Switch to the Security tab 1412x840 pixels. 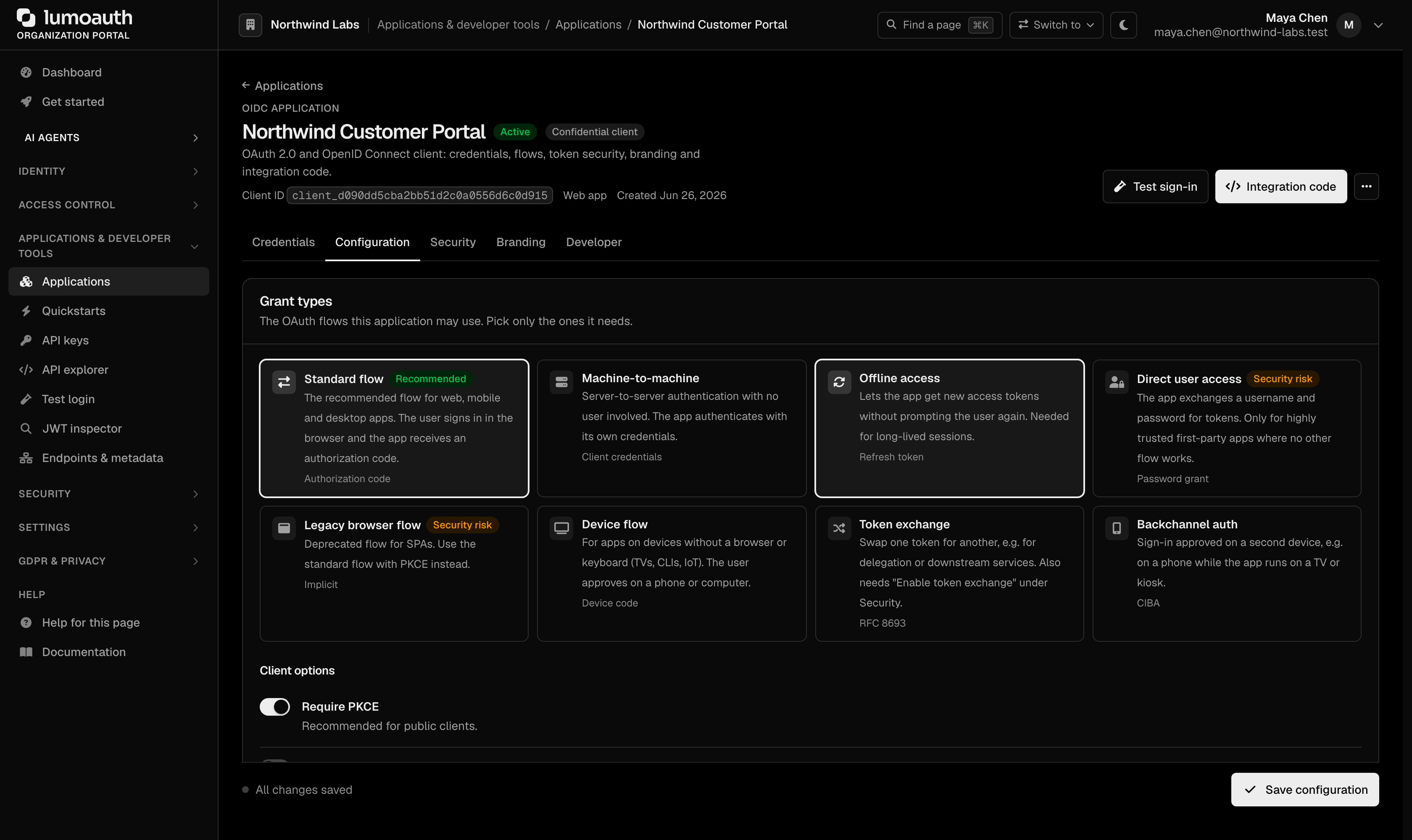[x=453, y=242]
